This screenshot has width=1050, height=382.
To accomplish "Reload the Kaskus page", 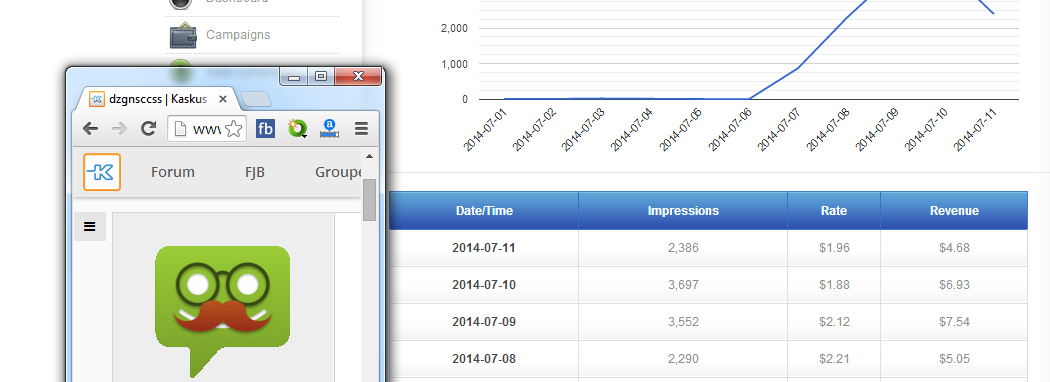I will click(x=149, y=129).
